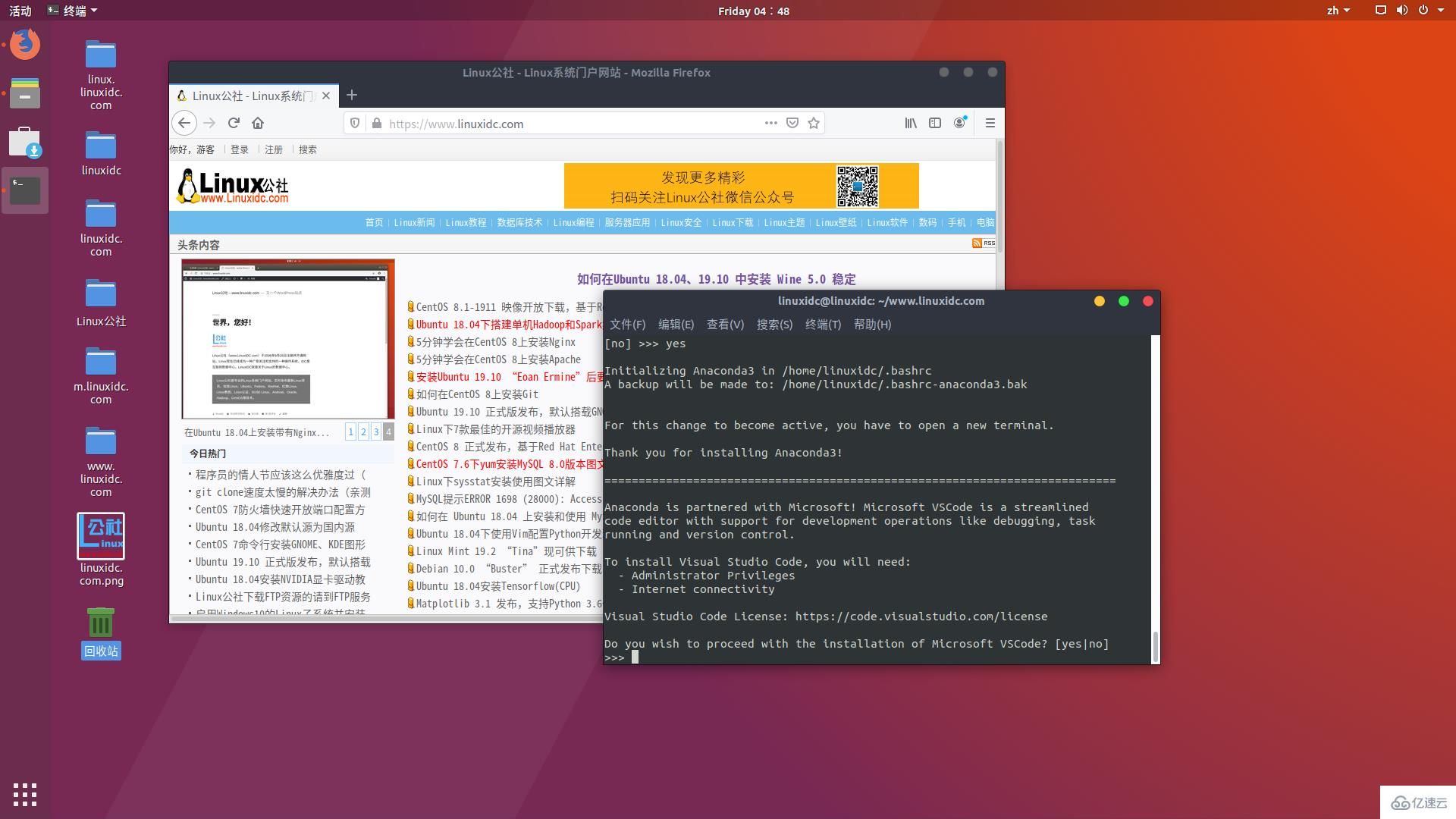Open Linux安全 navigation item
This screenshot has width=1456, height=819.
click(681, 222)
